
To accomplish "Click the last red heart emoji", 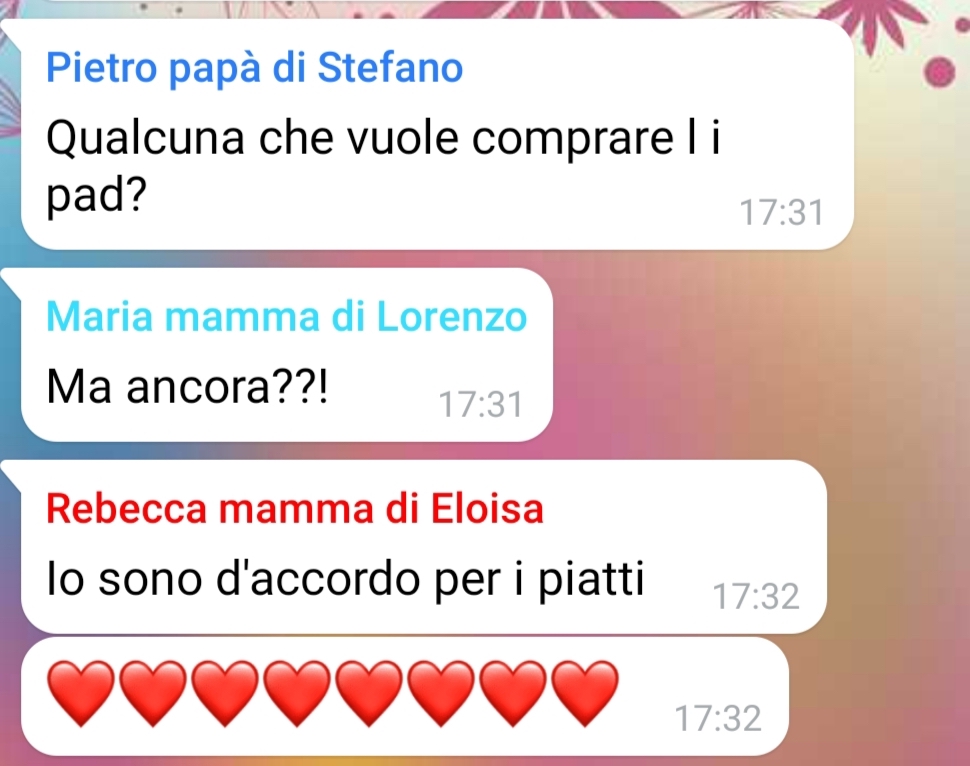I will pos(585,693).
